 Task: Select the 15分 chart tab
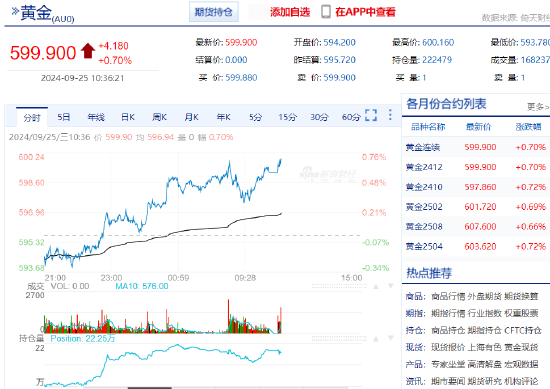click(x=287, y=117)
